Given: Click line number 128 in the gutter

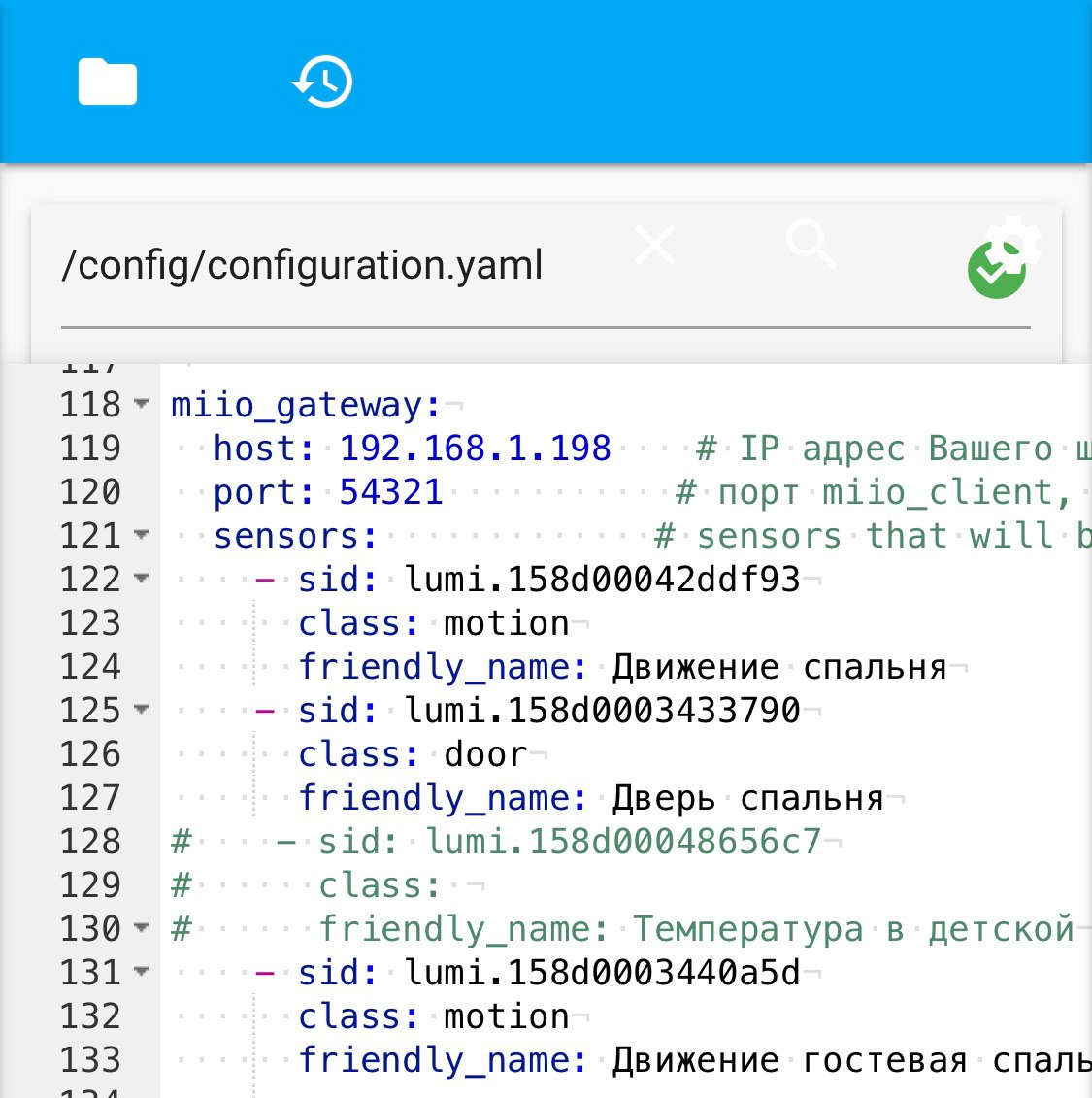Looking at the screenshot, I should point(90,841).
